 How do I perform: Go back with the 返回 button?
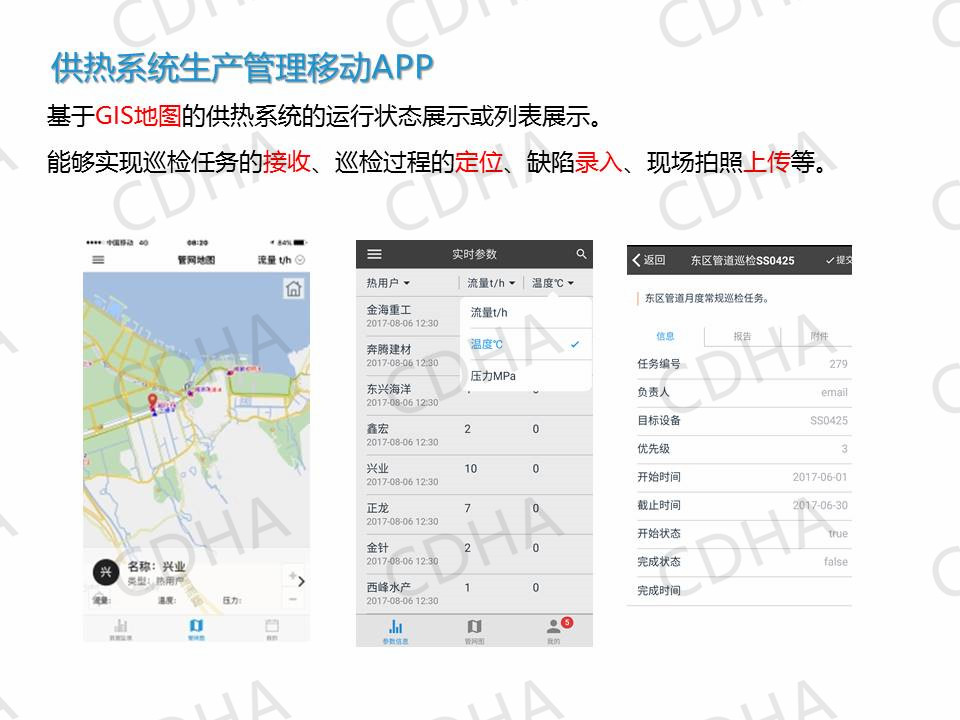pos(649,260)
